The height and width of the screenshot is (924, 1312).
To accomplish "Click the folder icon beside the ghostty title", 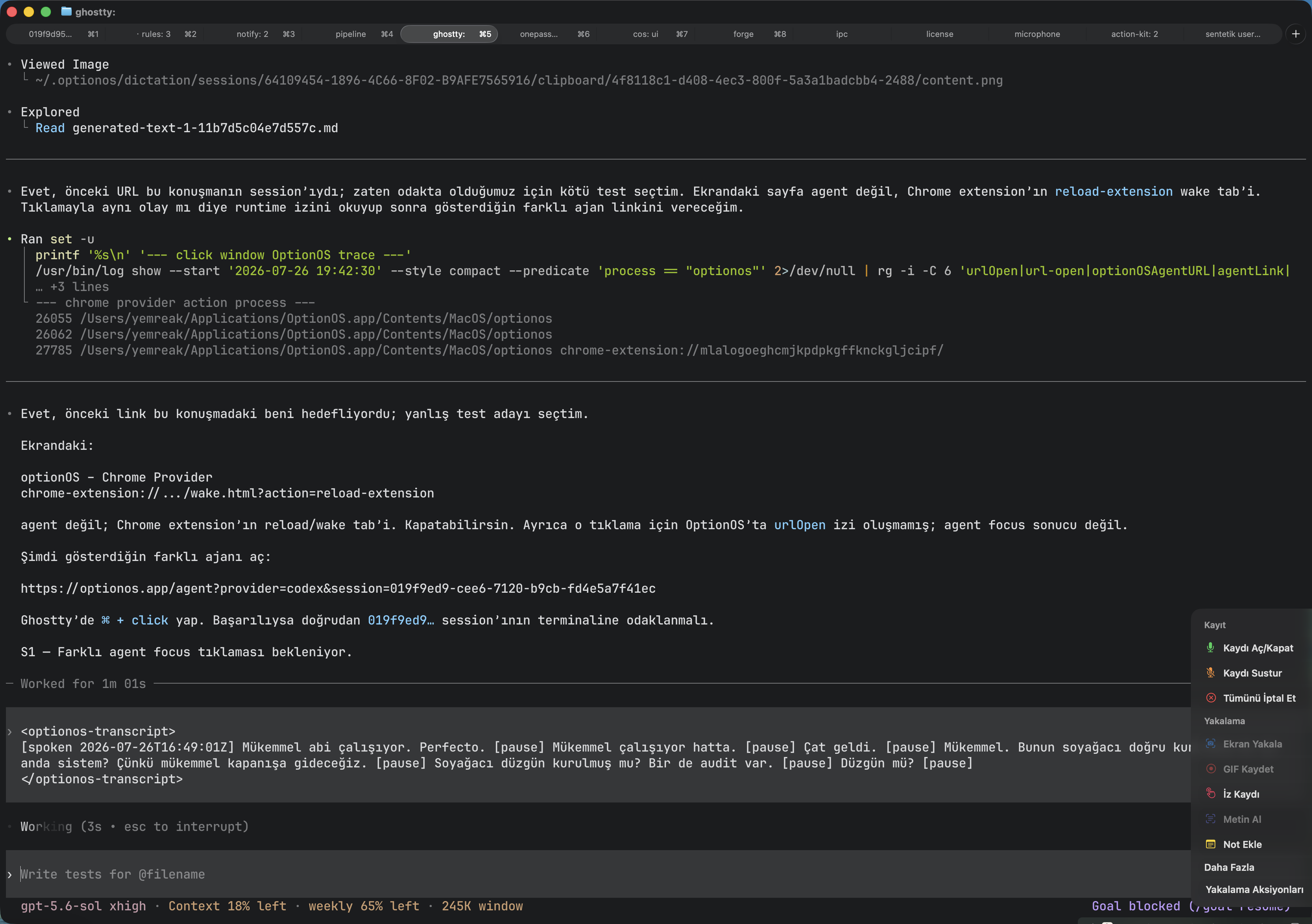I will pos(66,11).
